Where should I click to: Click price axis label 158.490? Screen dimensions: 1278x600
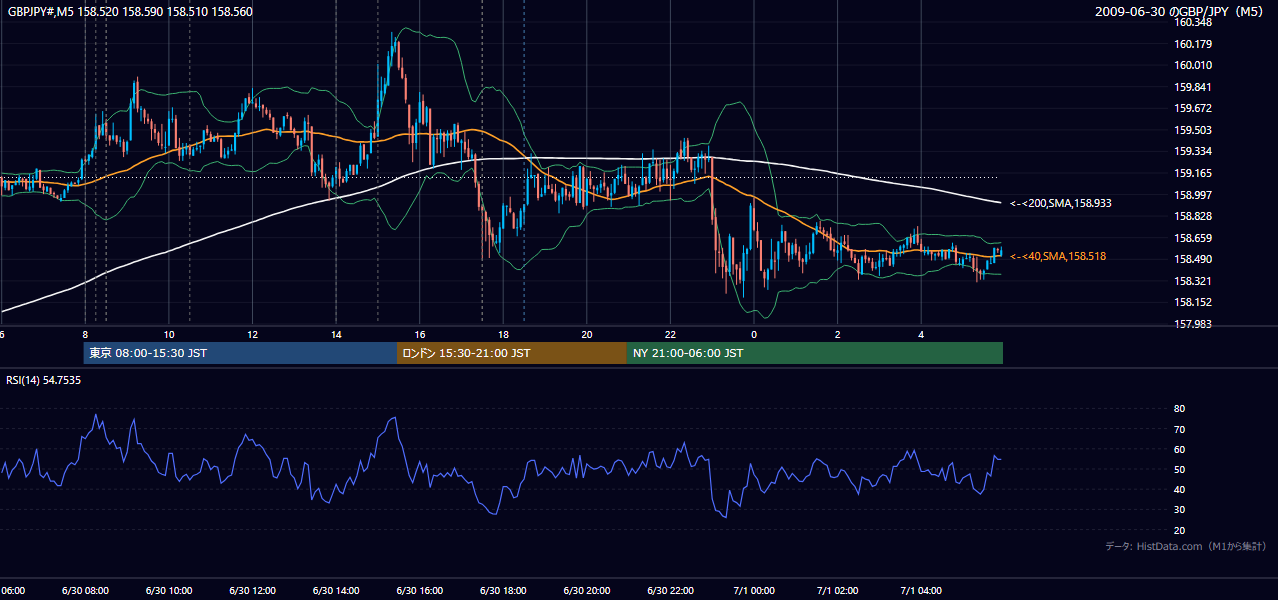[x=1193, y=259]
